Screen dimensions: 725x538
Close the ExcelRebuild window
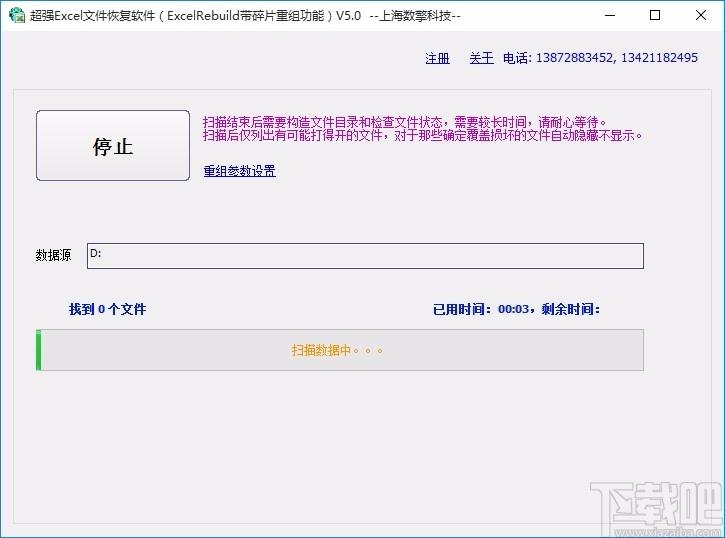(x=700, y=15)
